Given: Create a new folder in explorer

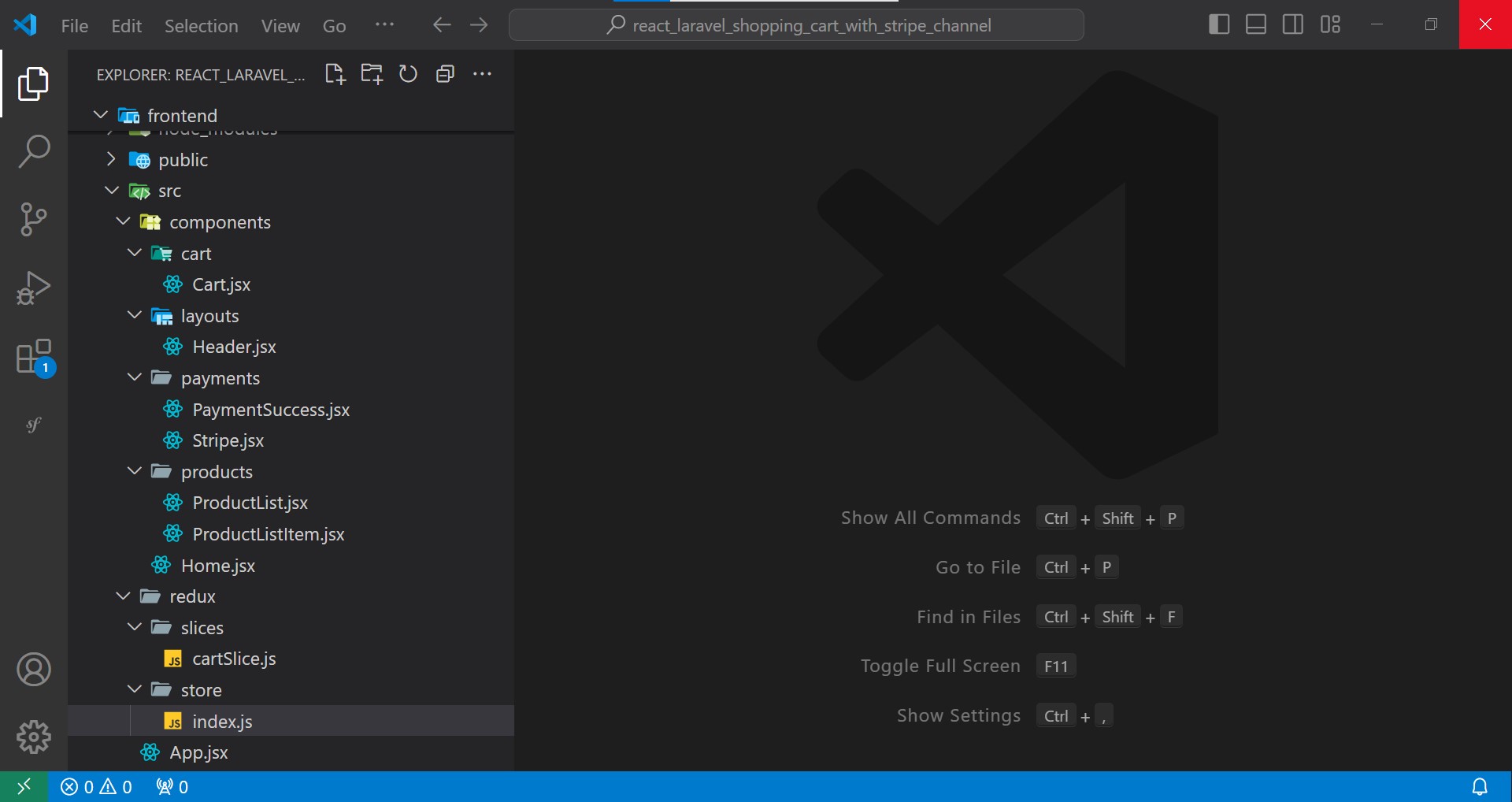Looking at the screenshot, I should (x=372, y=74).
